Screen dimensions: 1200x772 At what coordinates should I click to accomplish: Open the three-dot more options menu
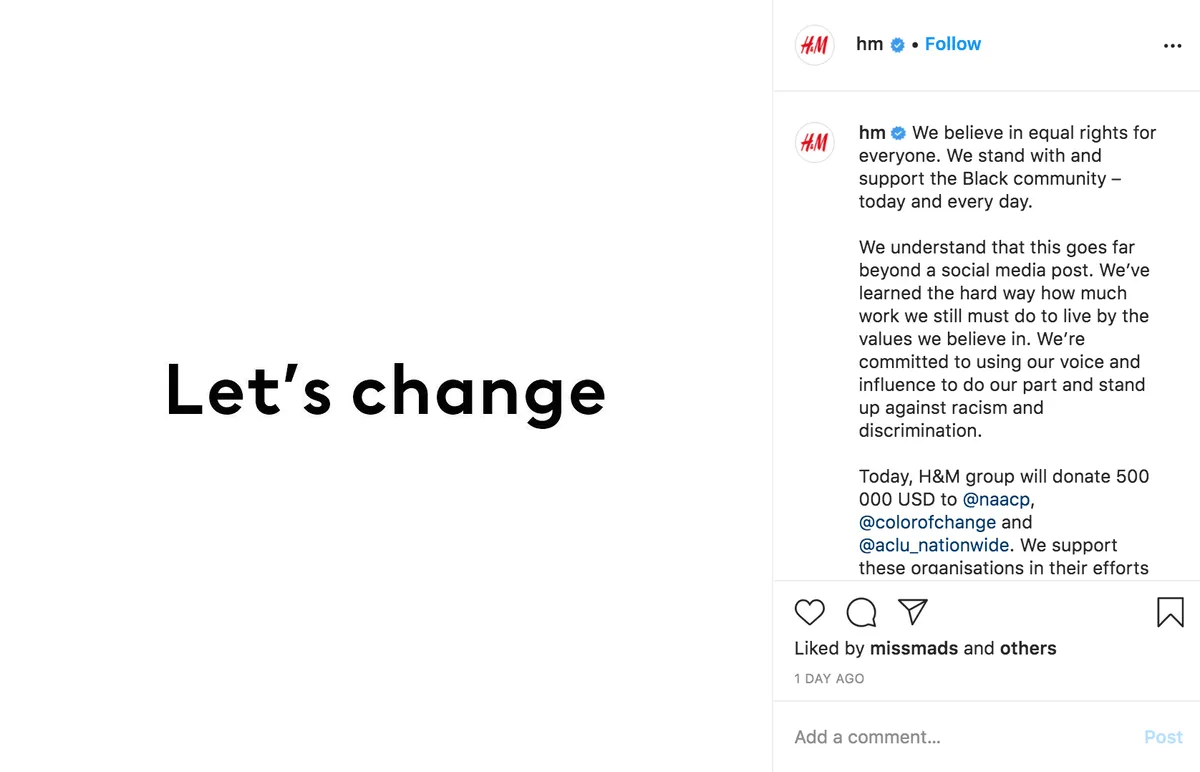coord(1173,46)
